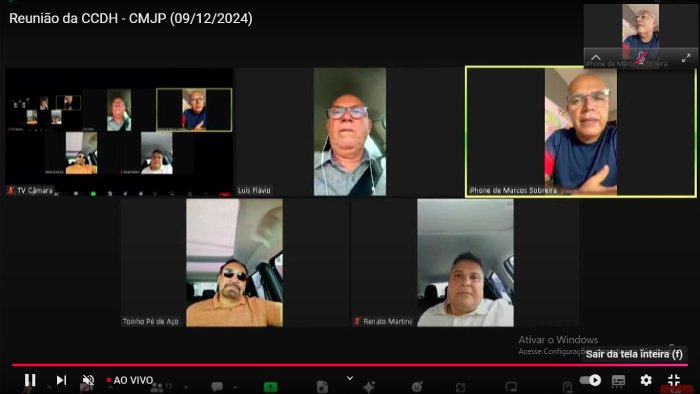Expand the floating speaker thumbnail with arrows icon
Viewport: 700px width, 394px height.
coord(686,58)
